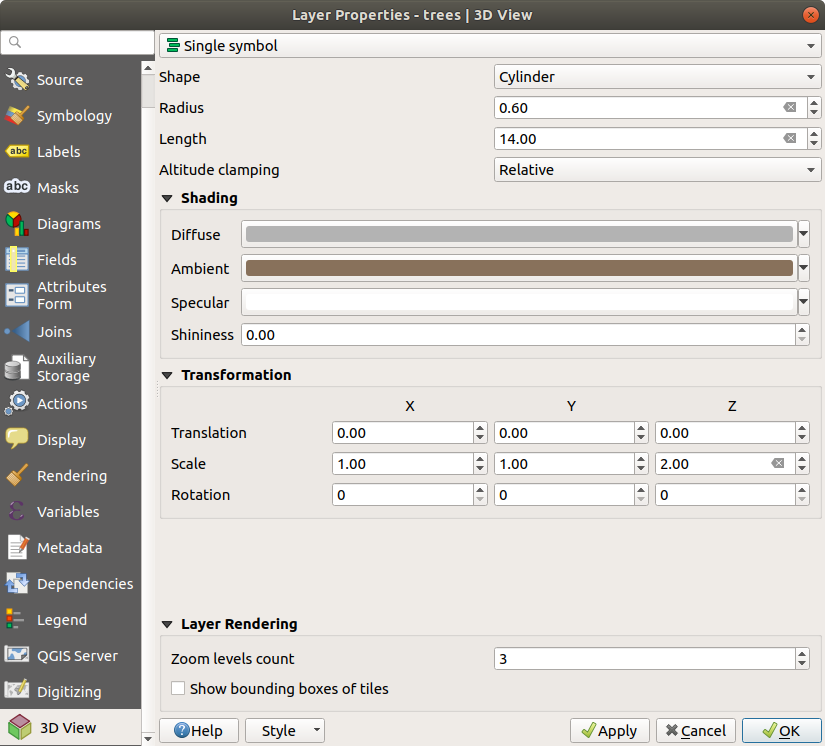Open the Source settings icon
Image resolution: width=825 pixels, height=746 pixels.
click(17, 80)
